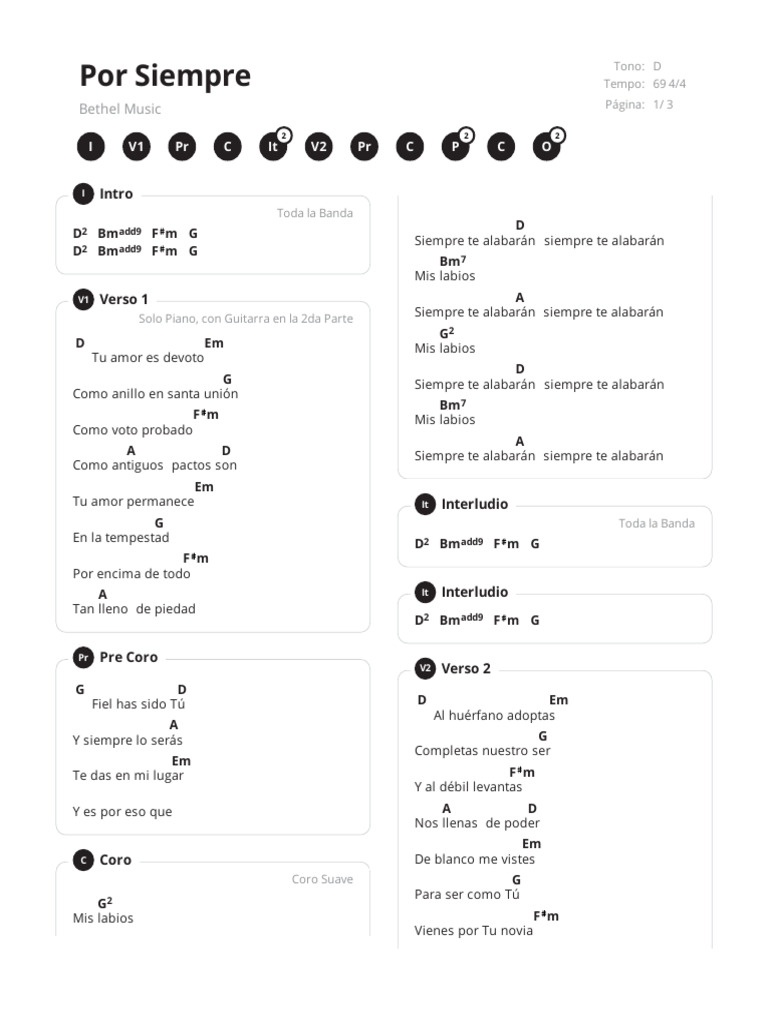Click the "C" badge beside the Coro heading
Viewport: 768px width, 1024px height.
tap(83, 860)
